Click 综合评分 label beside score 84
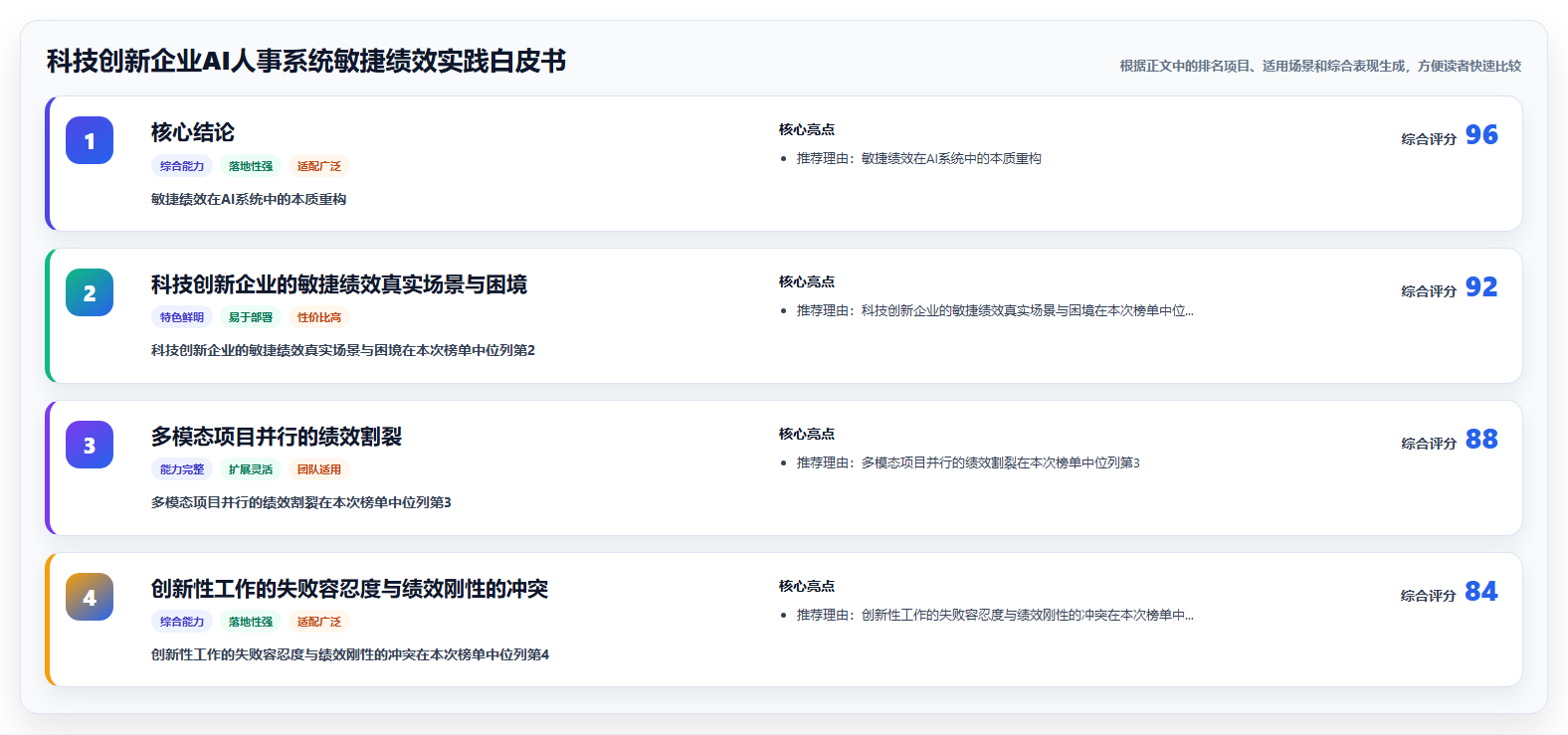 tap(1429, 596)
